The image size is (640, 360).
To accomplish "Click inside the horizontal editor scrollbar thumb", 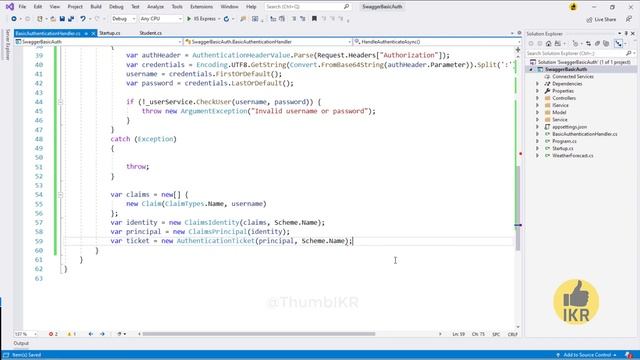I will 258,334.
